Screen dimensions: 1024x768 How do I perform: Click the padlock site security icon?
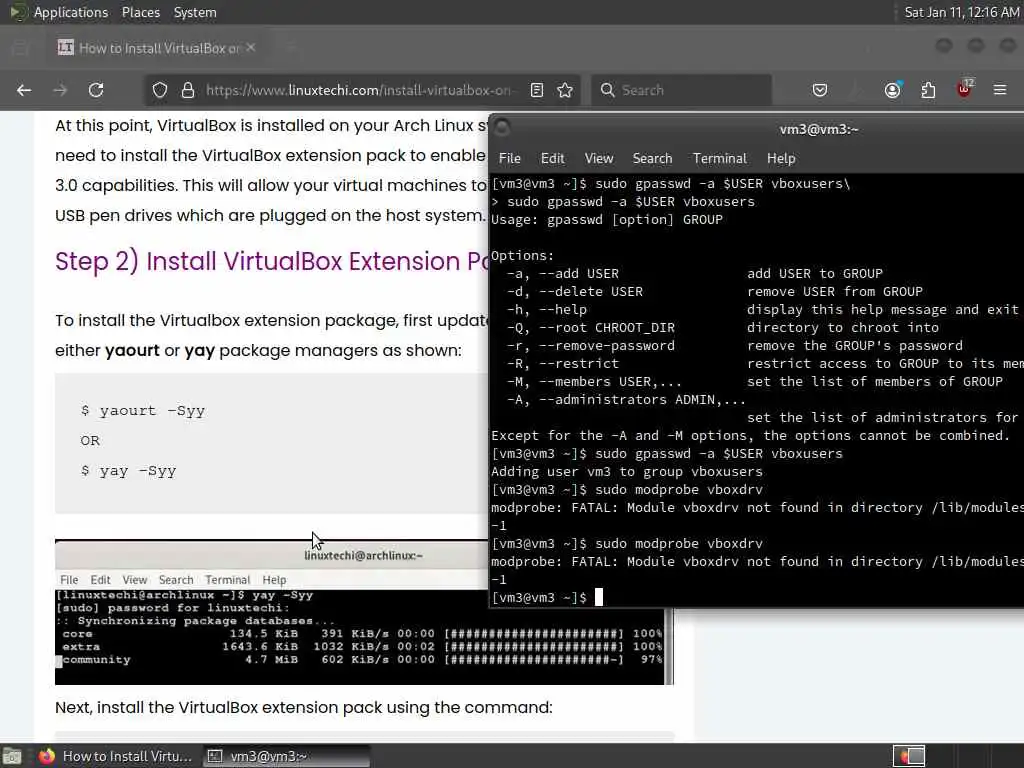tap(187, 90)
